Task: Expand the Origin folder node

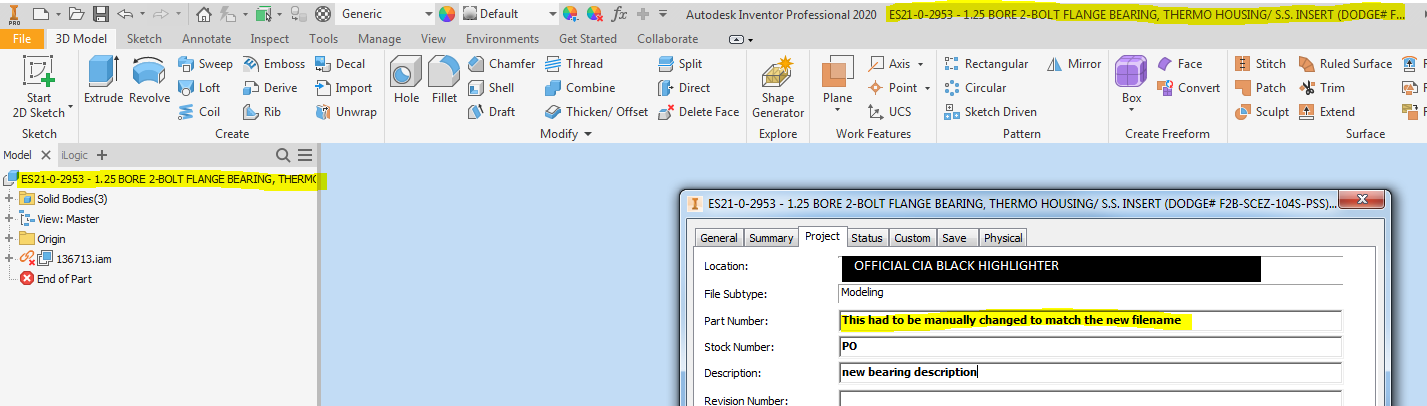Action: (x=9, y=239)
